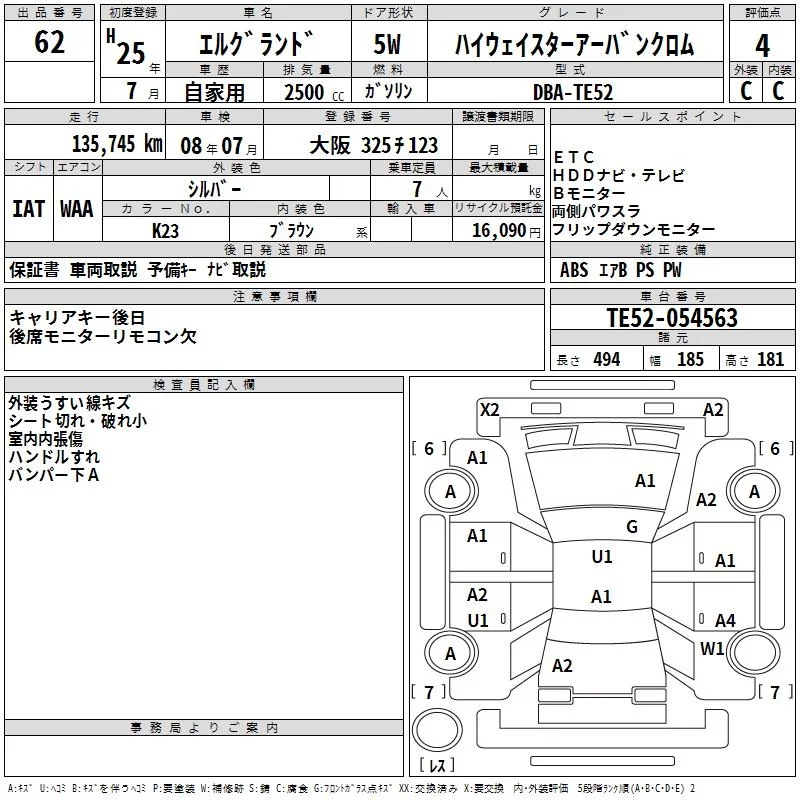The width and height of the screenshot is (800, 800).
Task: Click the 車両取説 item
Action: [x=104, y=269]
